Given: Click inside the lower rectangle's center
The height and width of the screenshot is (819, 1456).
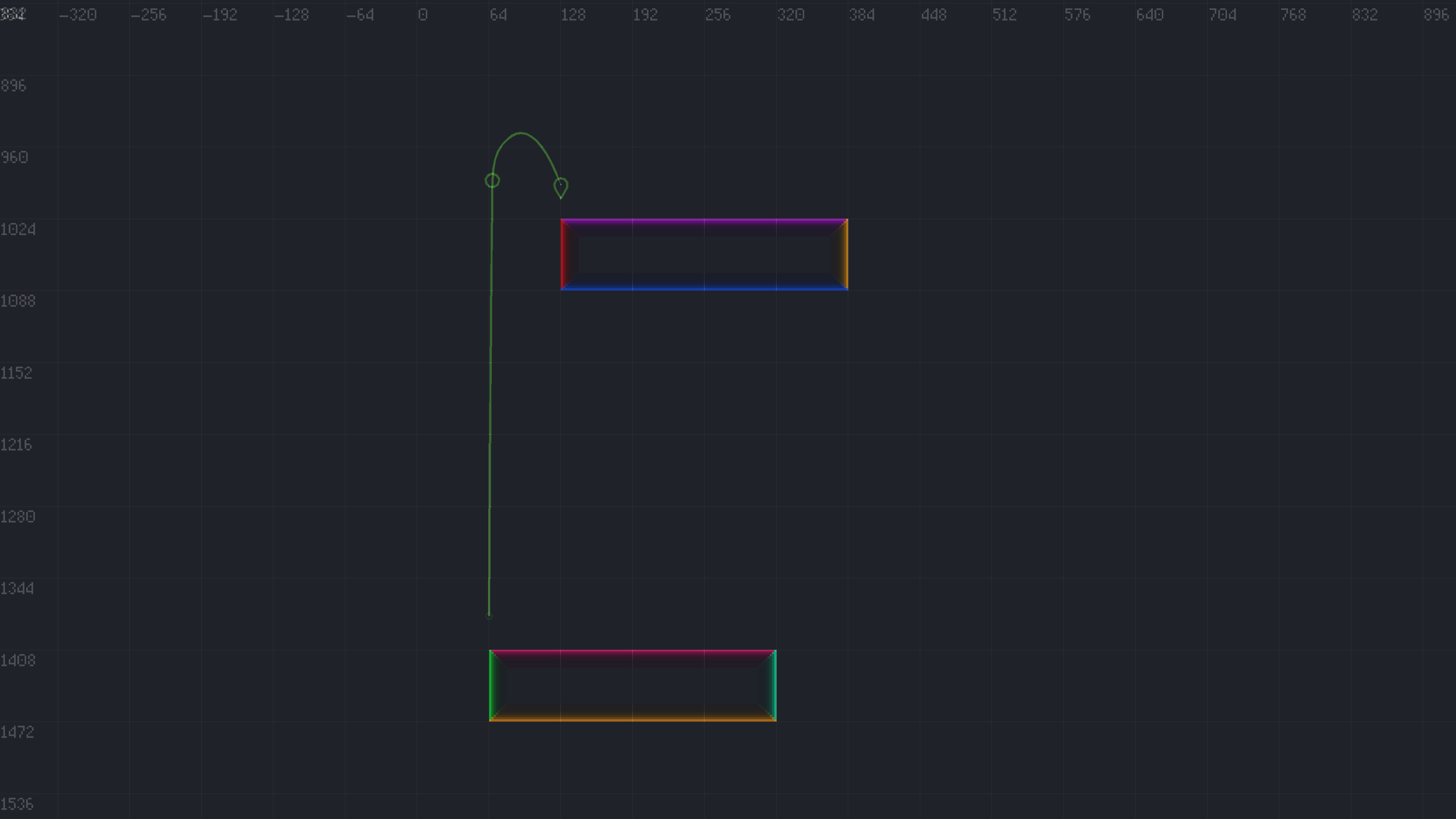Looking at the screenshot, I should (632, 686).
